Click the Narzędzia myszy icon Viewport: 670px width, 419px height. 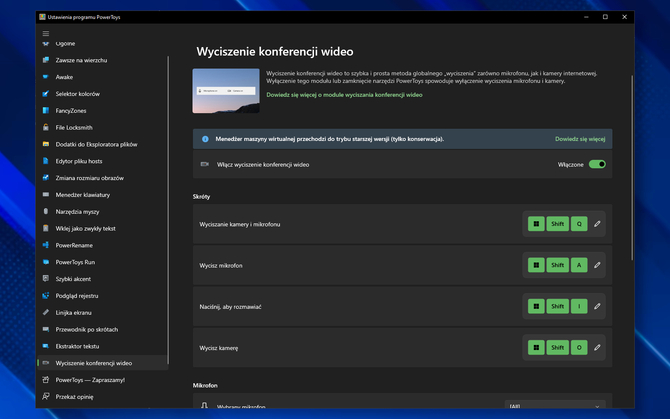pyautogui.click(x=46, y=211)
